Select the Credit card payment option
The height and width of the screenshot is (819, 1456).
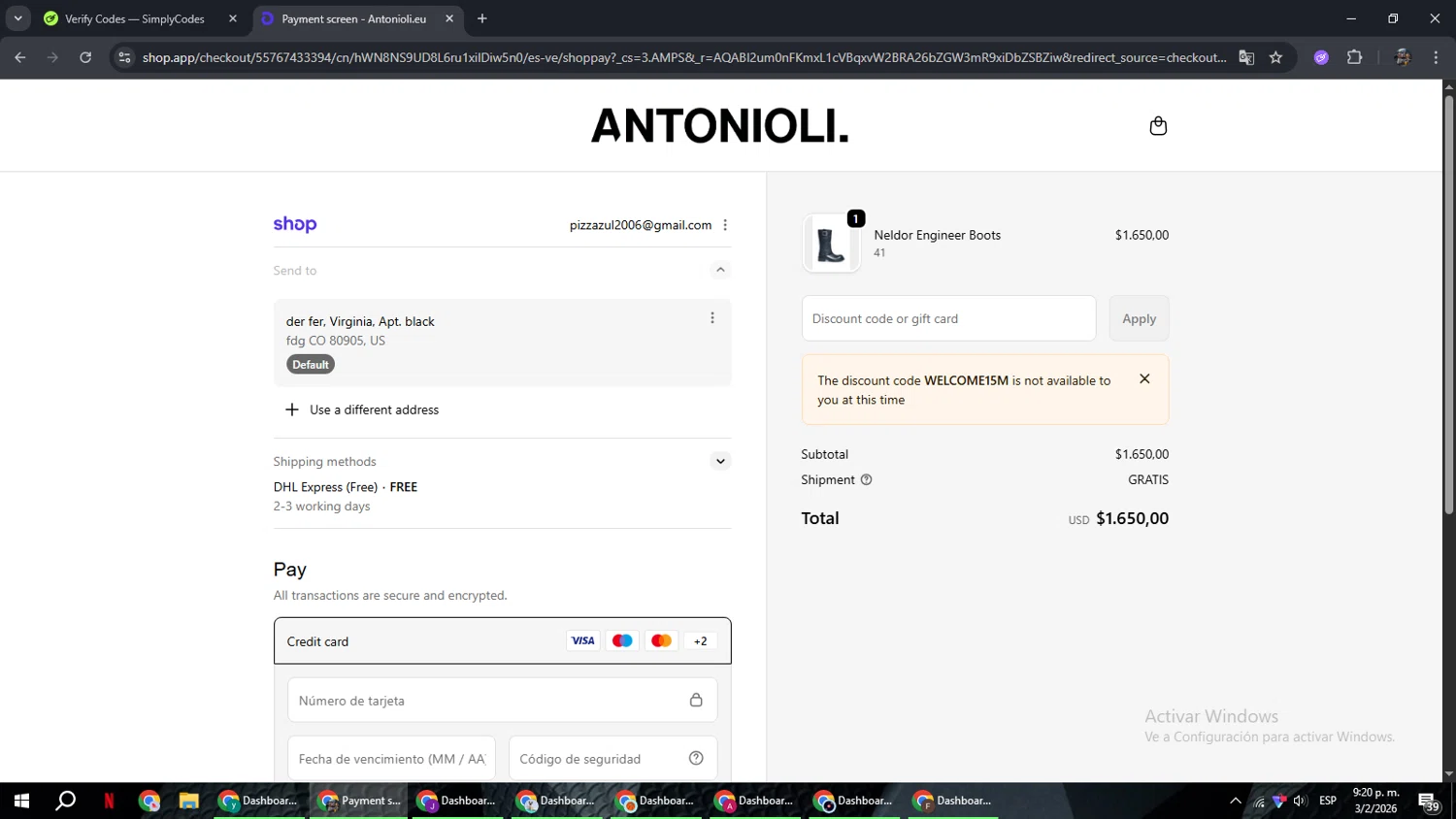point(503,641)
